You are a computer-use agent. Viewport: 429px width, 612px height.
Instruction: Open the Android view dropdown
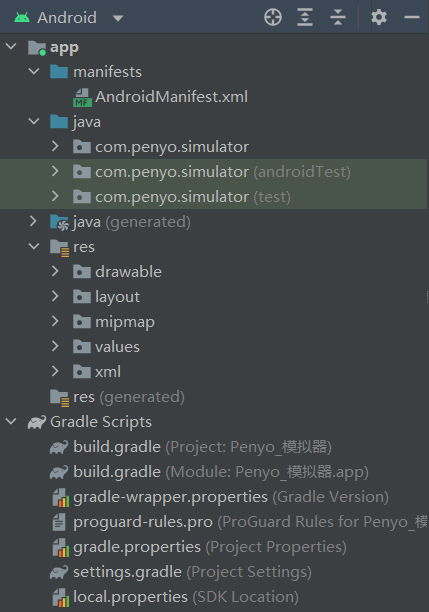(118, 18)
